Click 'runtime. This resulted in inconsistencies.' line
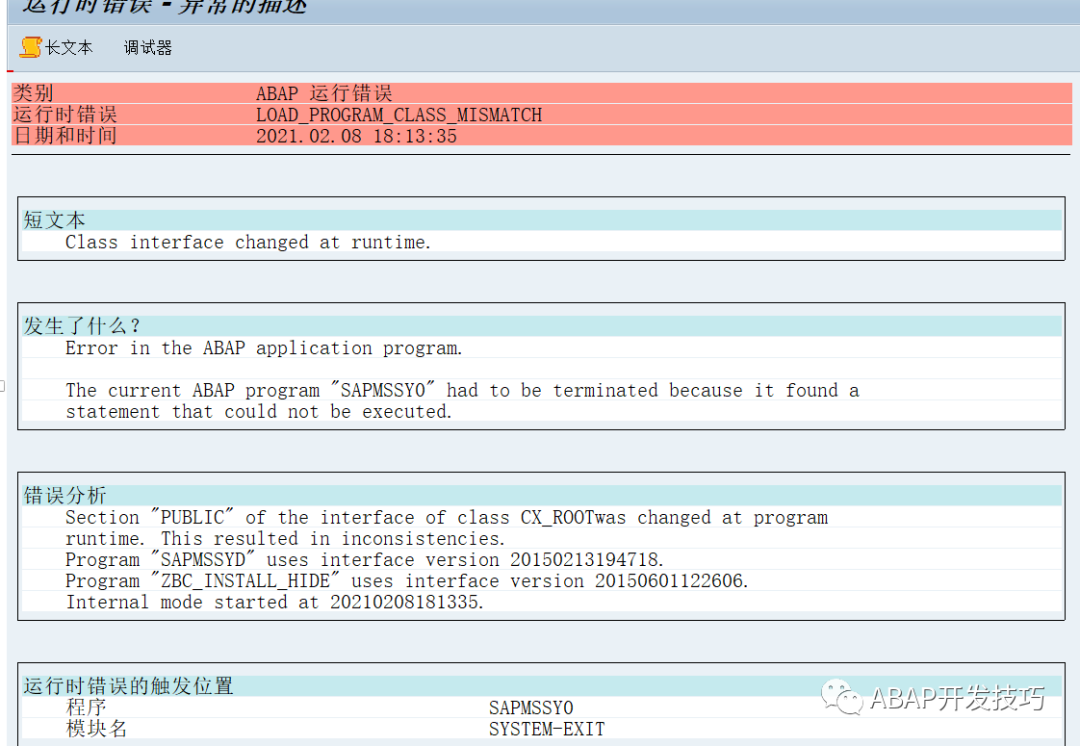Viewport: 1080px width, 746px height. click(285, 539)
